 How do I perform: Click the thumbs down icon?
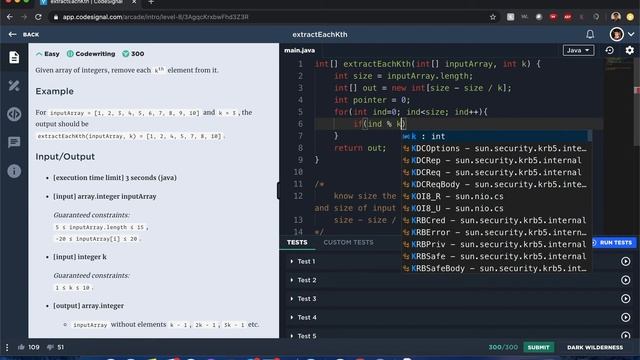pyautogui.click(x=50, y=347)
